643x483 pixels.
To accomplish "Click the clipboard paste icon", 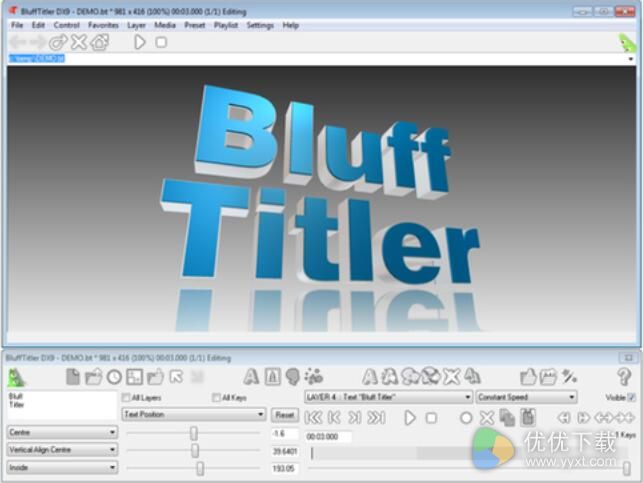I will pos(528,417).
